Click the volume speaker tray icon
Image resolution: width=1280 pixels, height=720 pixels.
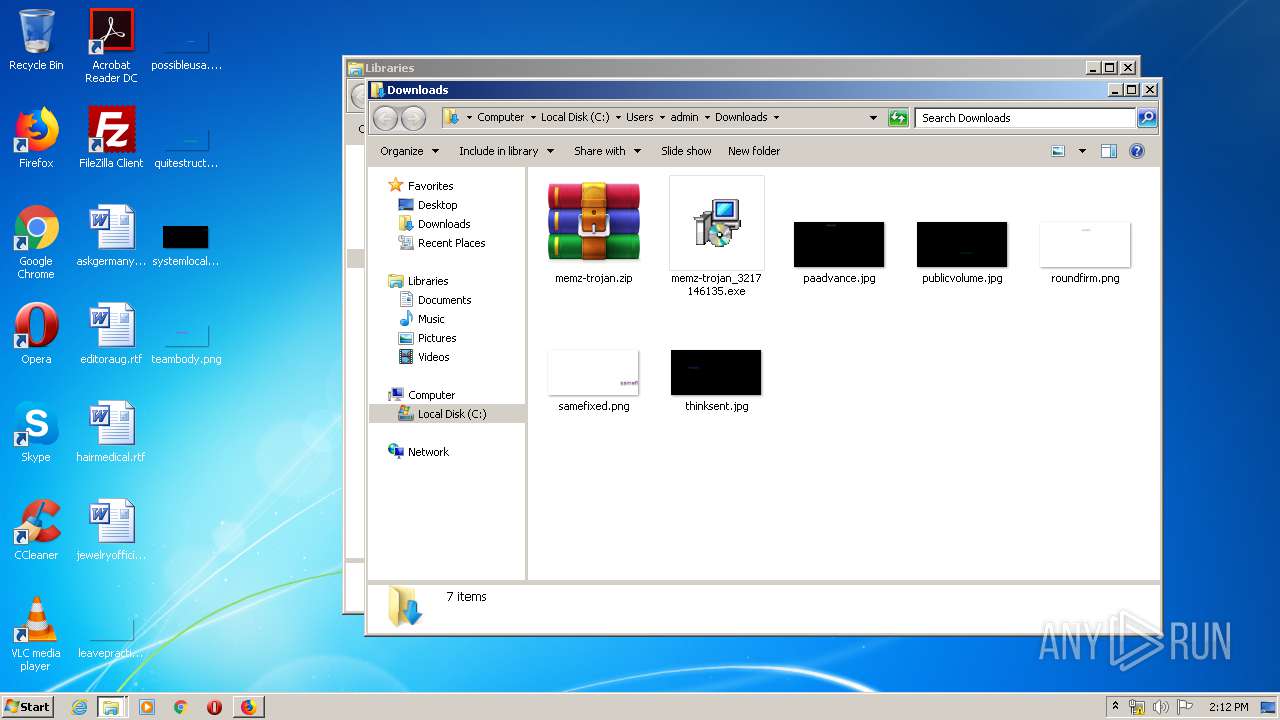click(1160, 707)
